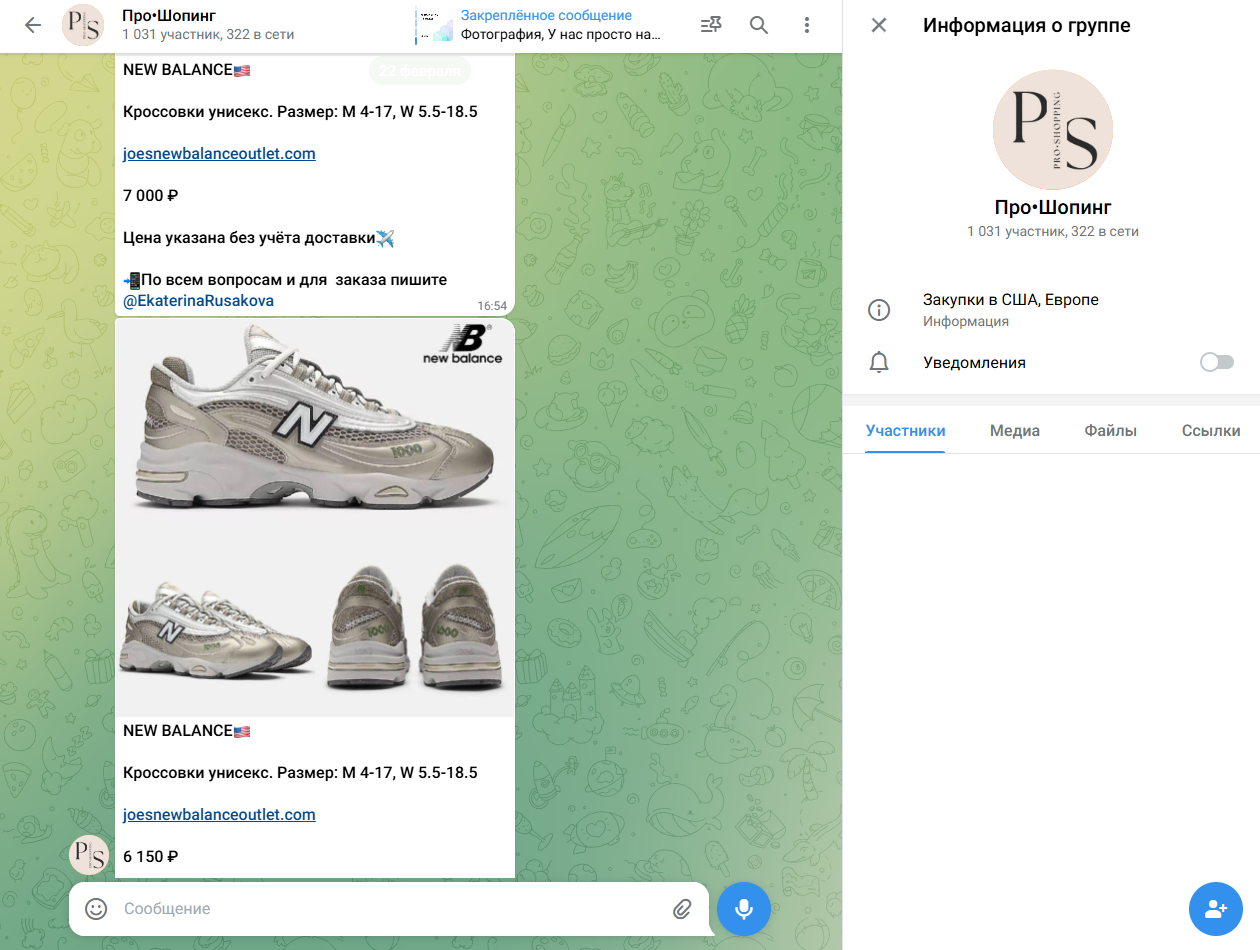Click the hide pinned messages icon
This screenshot has height=950, width=1260.
click(x=710, y=25)
